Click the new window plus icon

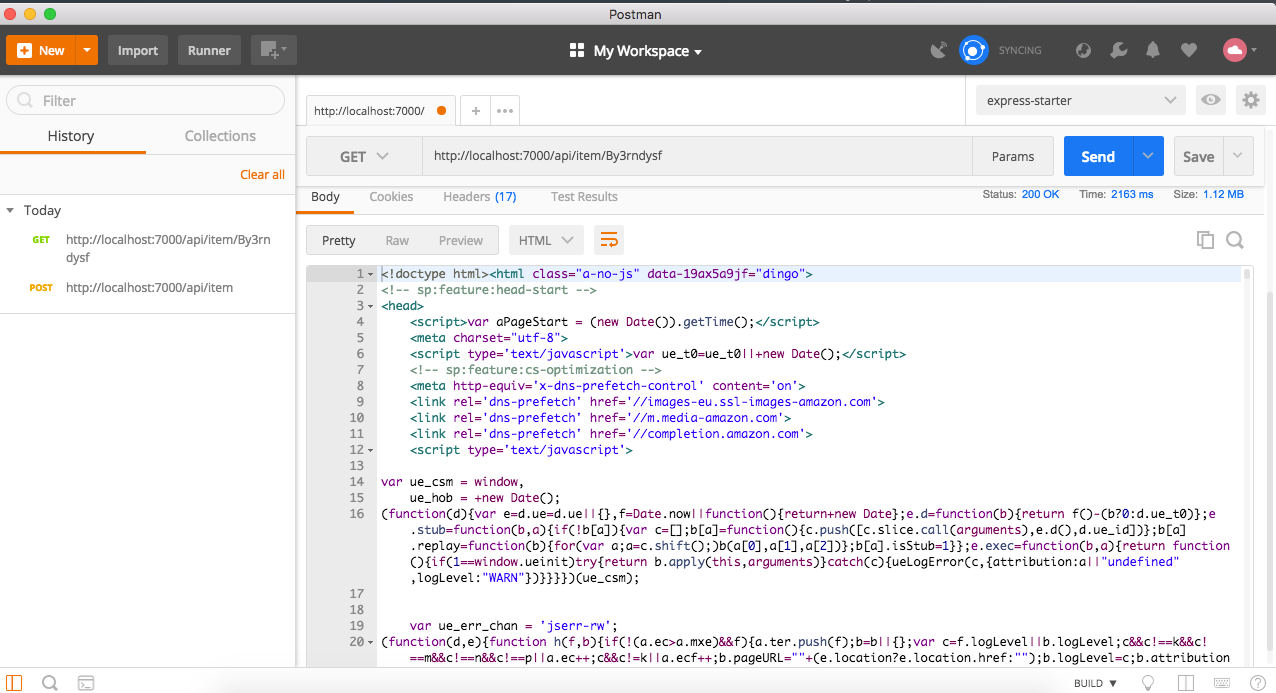coord(273,50)
